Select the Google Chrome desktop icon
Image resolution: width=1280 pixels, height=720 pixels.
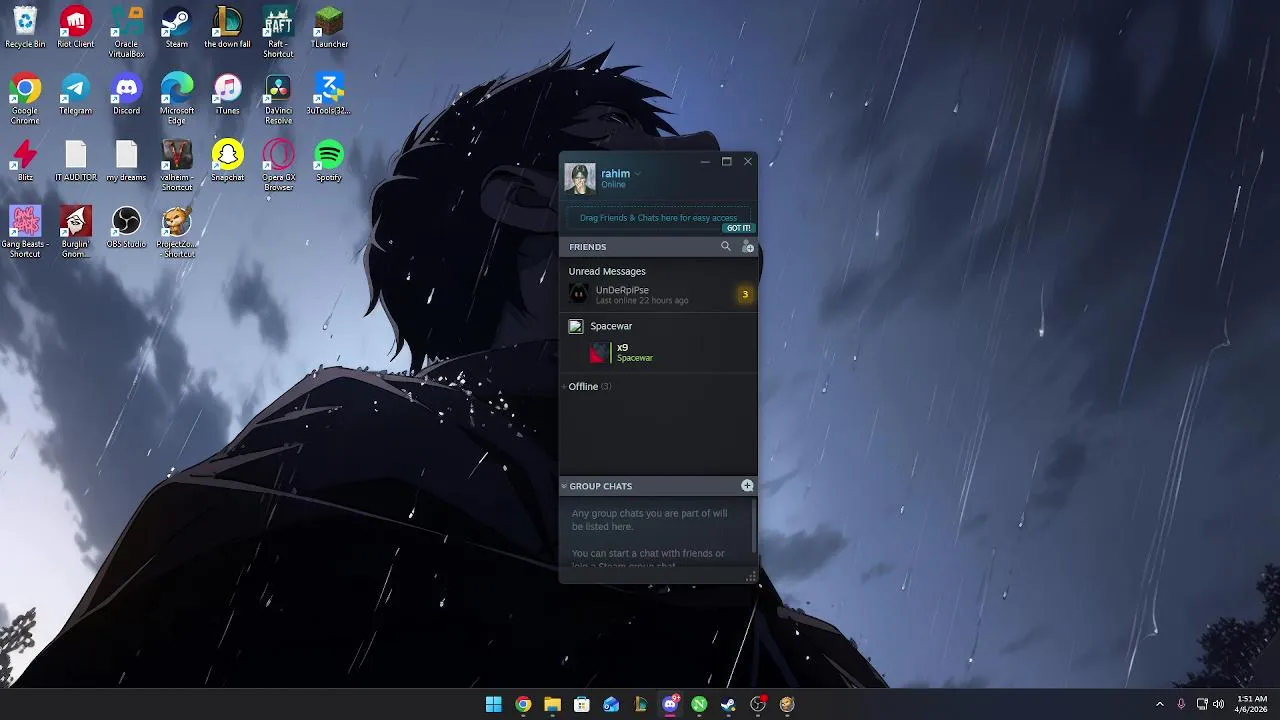click(25, 98)
